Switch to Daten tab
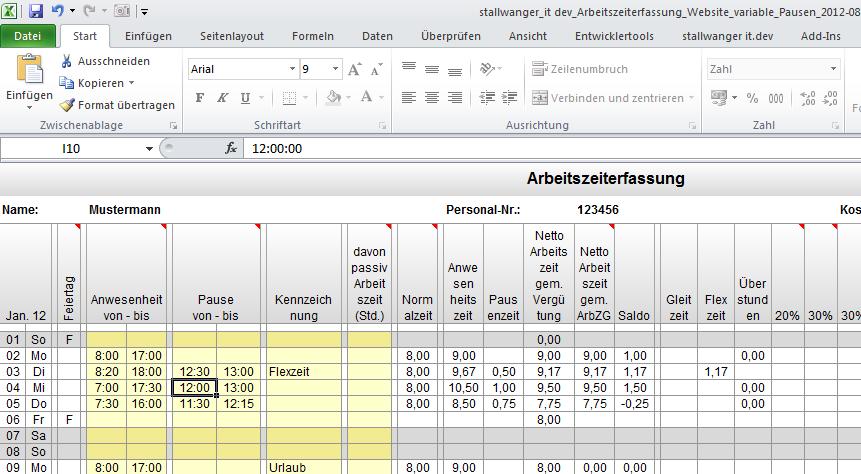Screen dimensions: 861x474 [x=377, y=36]
